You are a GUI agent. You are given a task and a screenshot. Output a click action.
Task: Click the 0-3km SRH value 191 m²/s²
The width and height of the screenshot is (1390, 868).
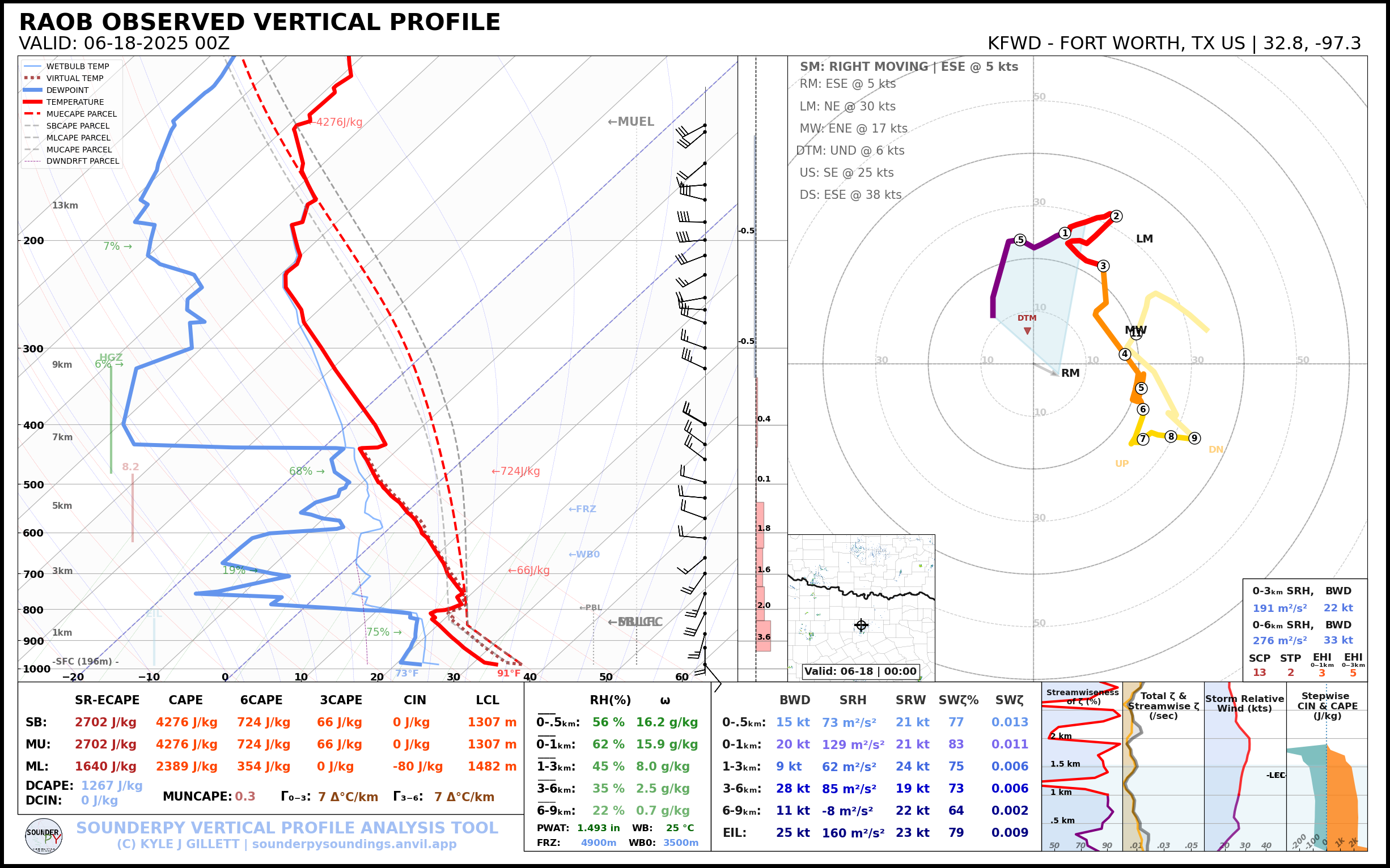tap(1279, 608)
